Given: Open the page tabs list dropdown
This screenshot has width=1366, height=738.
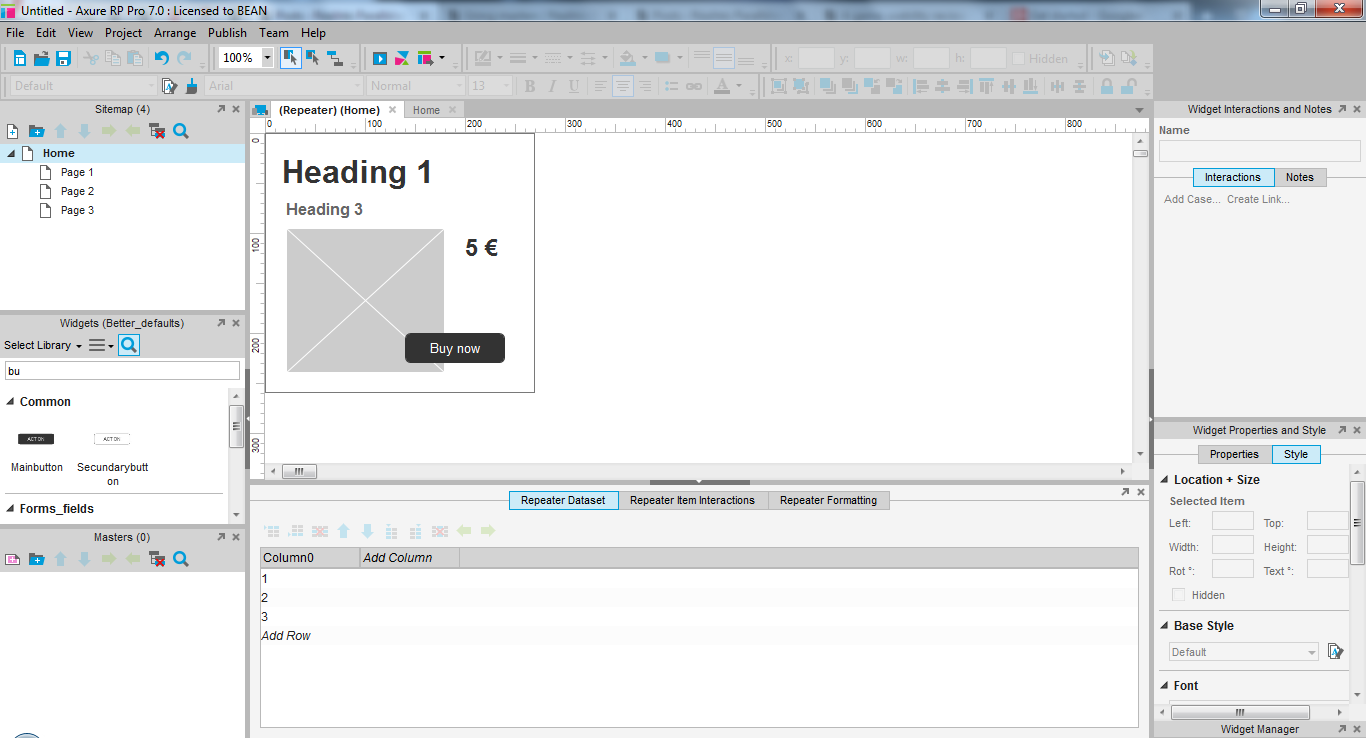Looking at the screenshot, I should (1140, 110).
